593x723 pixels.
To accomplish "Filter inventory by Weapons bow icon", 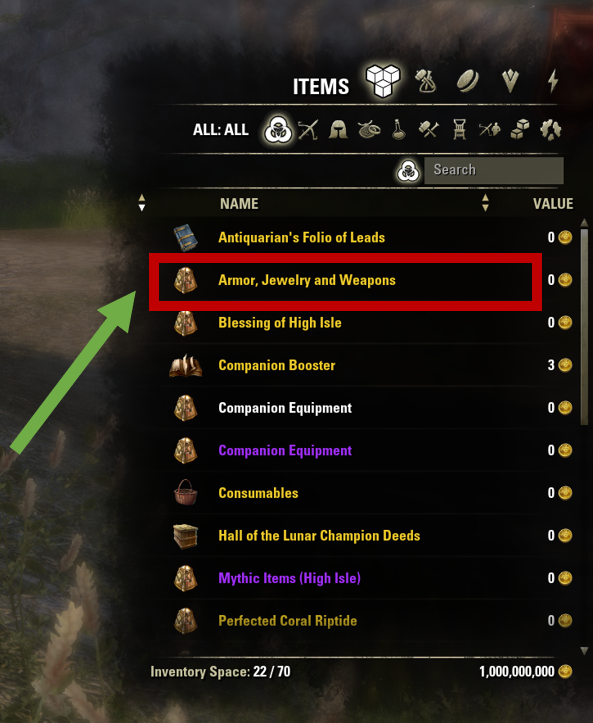I will pyautogui.click(x=308, y=130).
